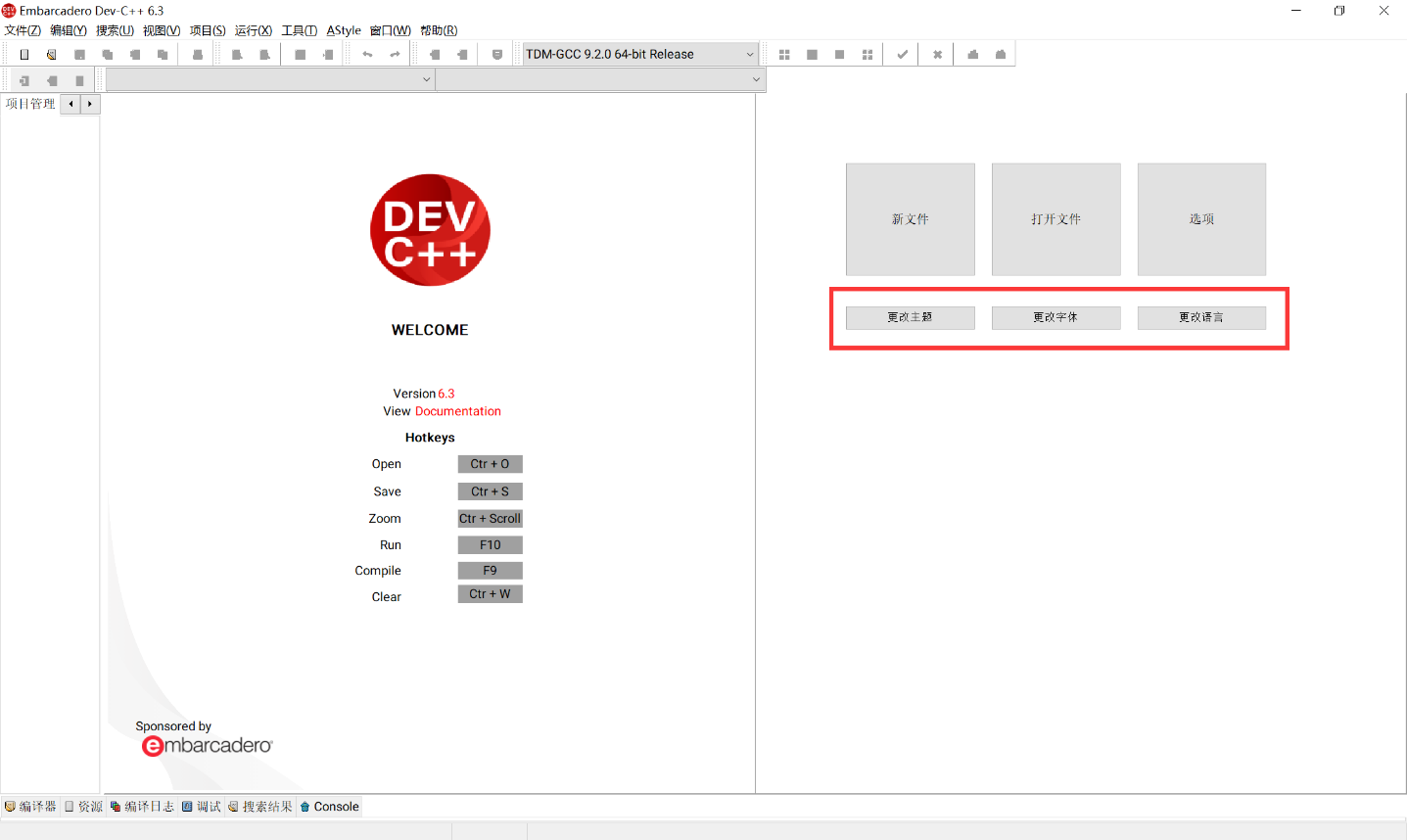Expand the empty class browser dropdown on left
This screenshot has height=840, width=1407.
(x=269, y=80)
